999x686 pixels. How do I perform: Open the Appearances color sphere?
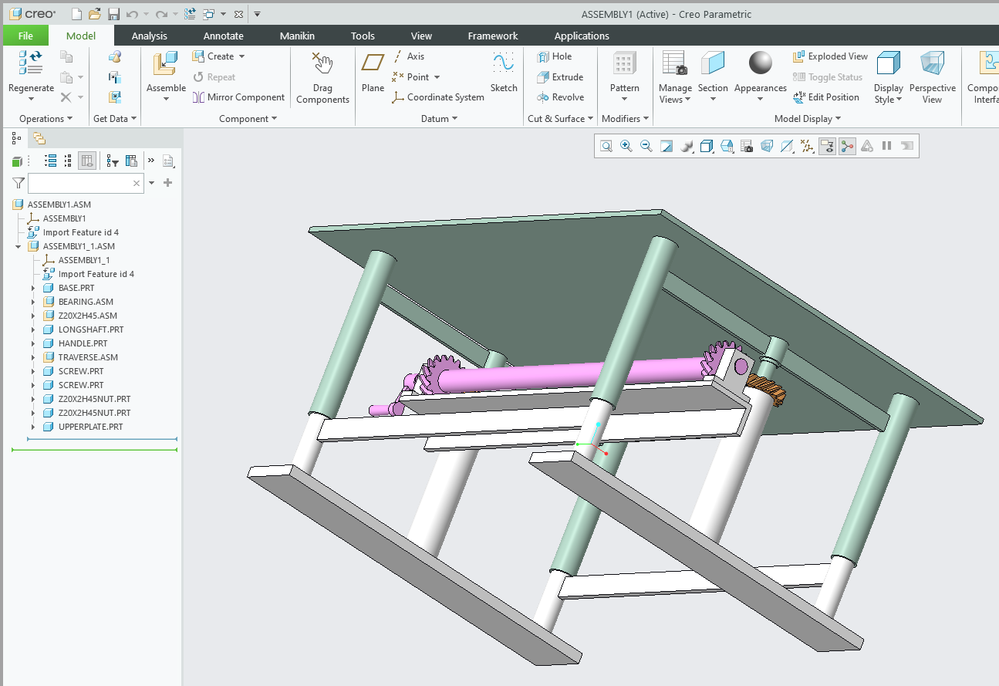(761, 64)
